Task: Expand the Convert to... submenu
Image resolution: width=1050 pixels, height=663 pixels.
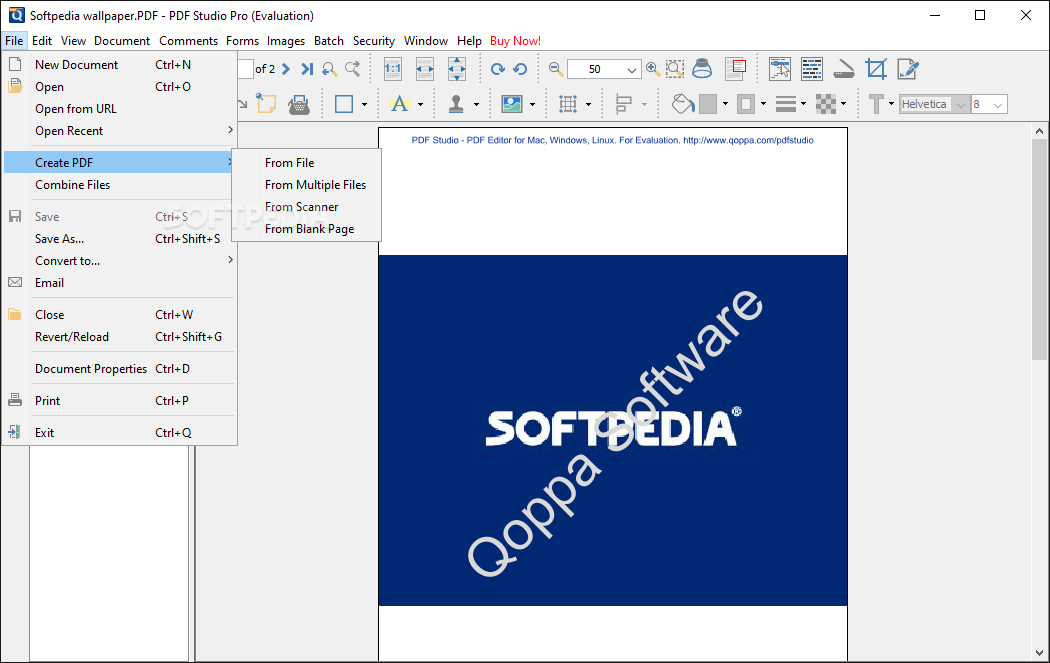Action: 120,261
